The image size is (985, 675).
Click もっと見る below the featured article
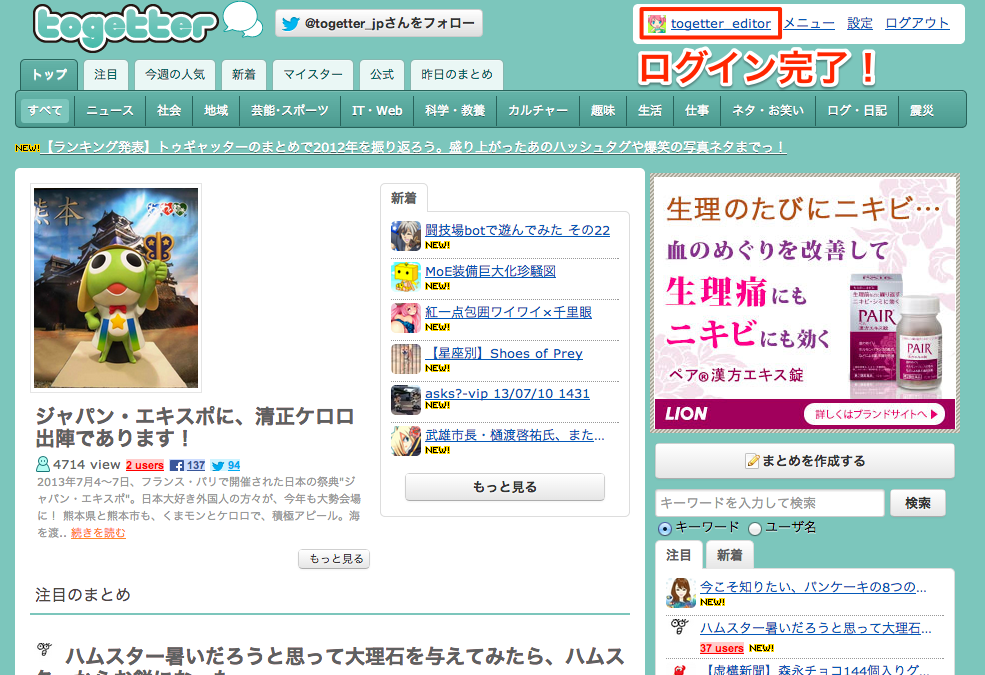coord(334,559)
